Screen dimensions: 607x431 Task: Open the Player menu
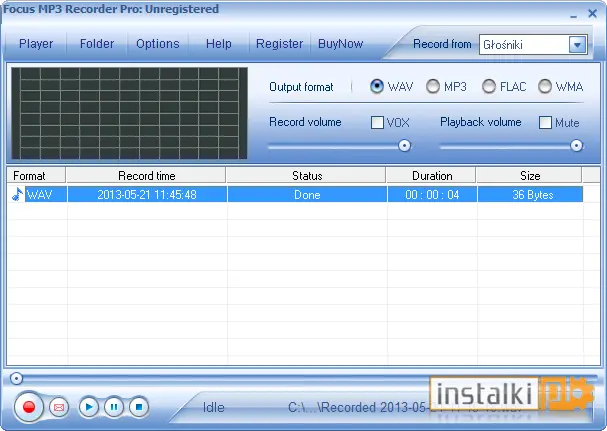point(36,44)
